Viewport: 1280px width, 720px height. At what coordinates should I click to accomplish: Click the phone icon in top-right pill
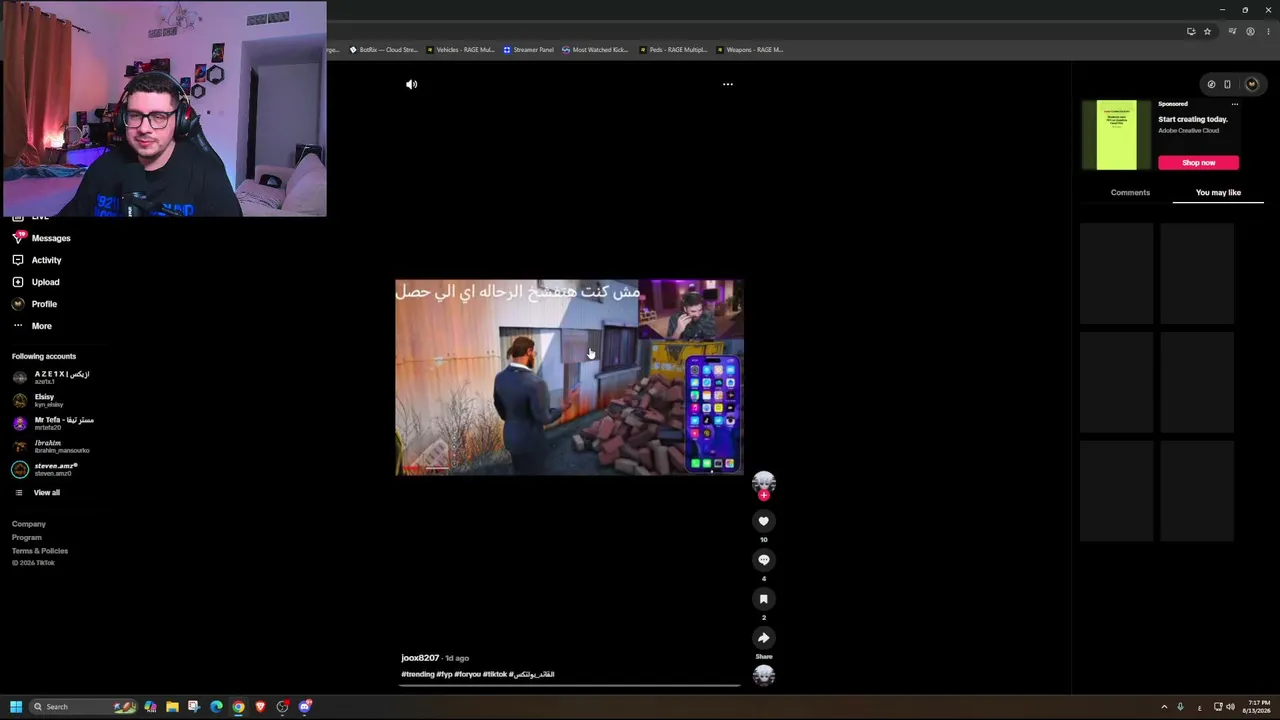[x=1227, y=84]
